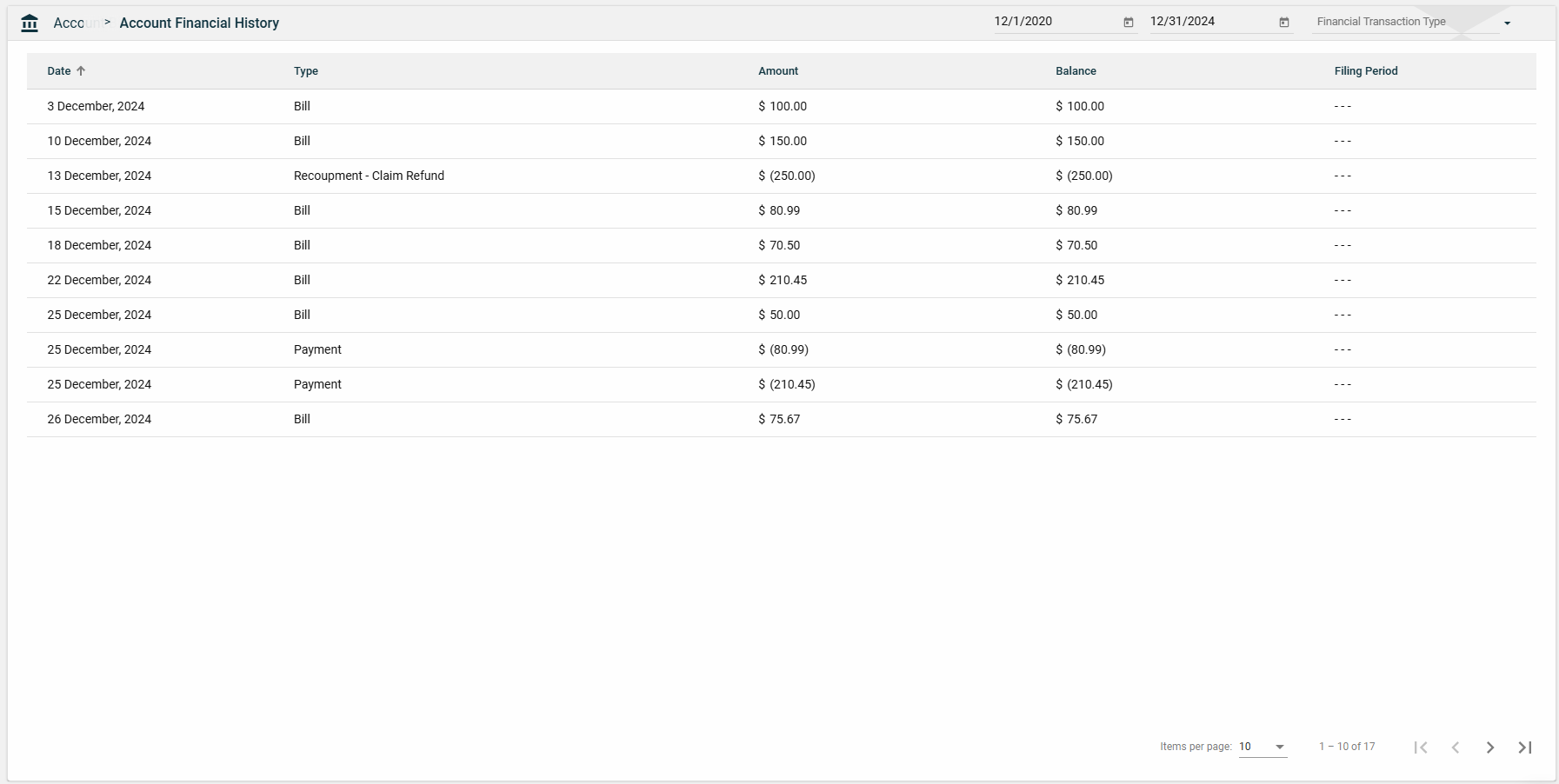
Task: Go to the next page
Action: click(x=1490, y=747)
